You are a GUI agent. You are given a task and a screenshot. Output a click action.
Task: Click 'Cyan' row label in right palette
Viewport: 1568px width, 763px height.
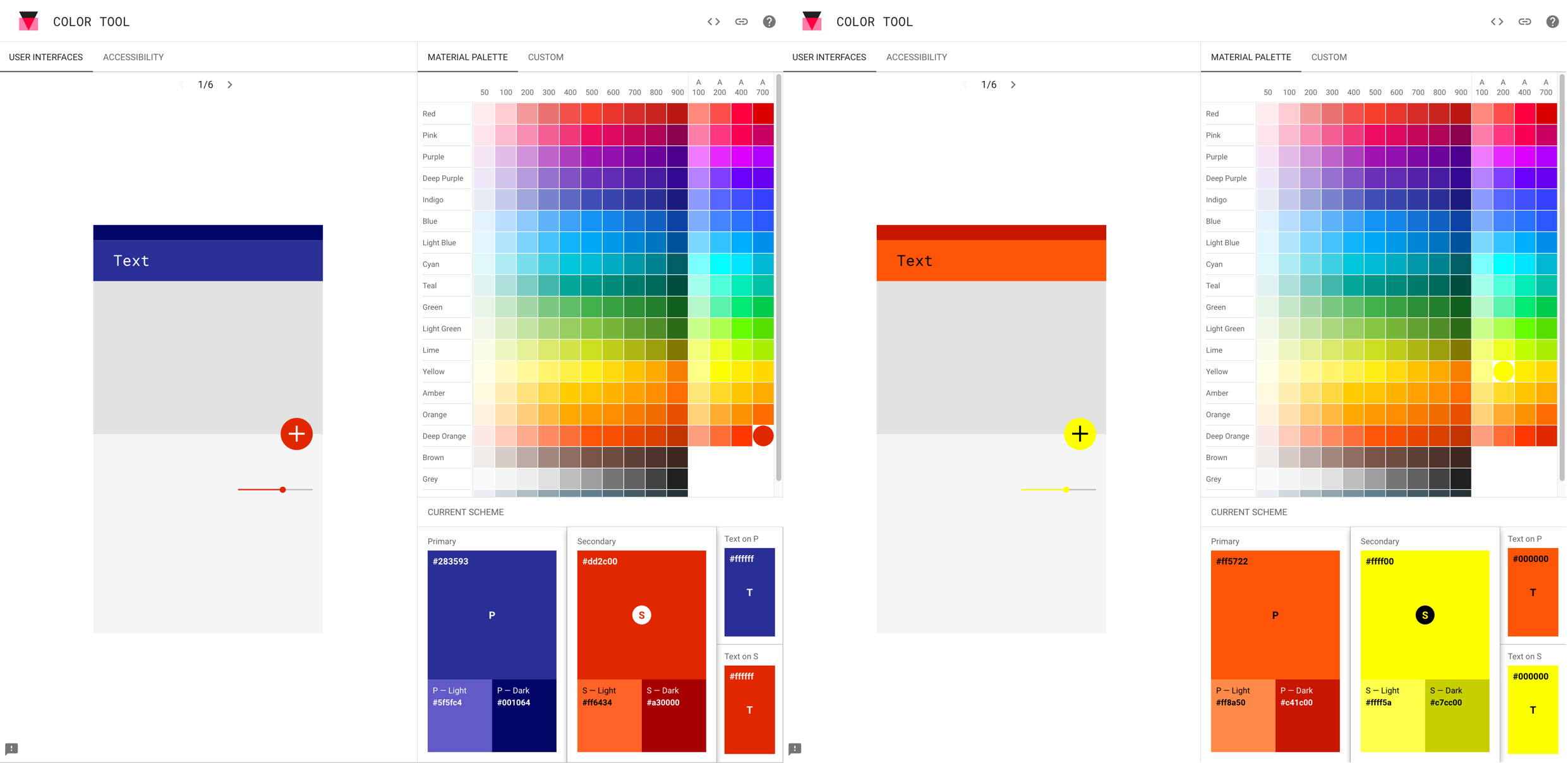[1214, 264]
